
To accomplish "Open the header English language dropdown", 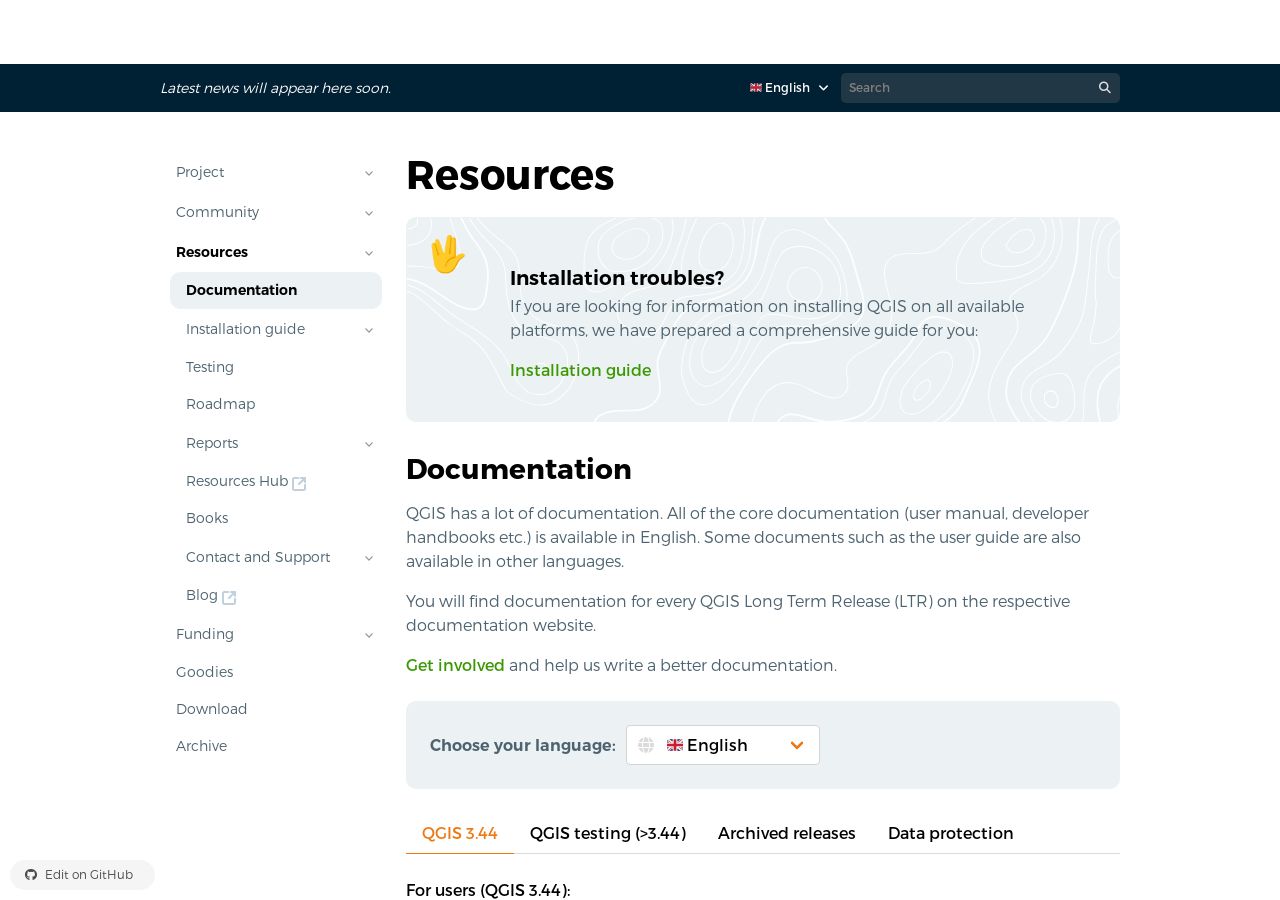I will point(789,88).
